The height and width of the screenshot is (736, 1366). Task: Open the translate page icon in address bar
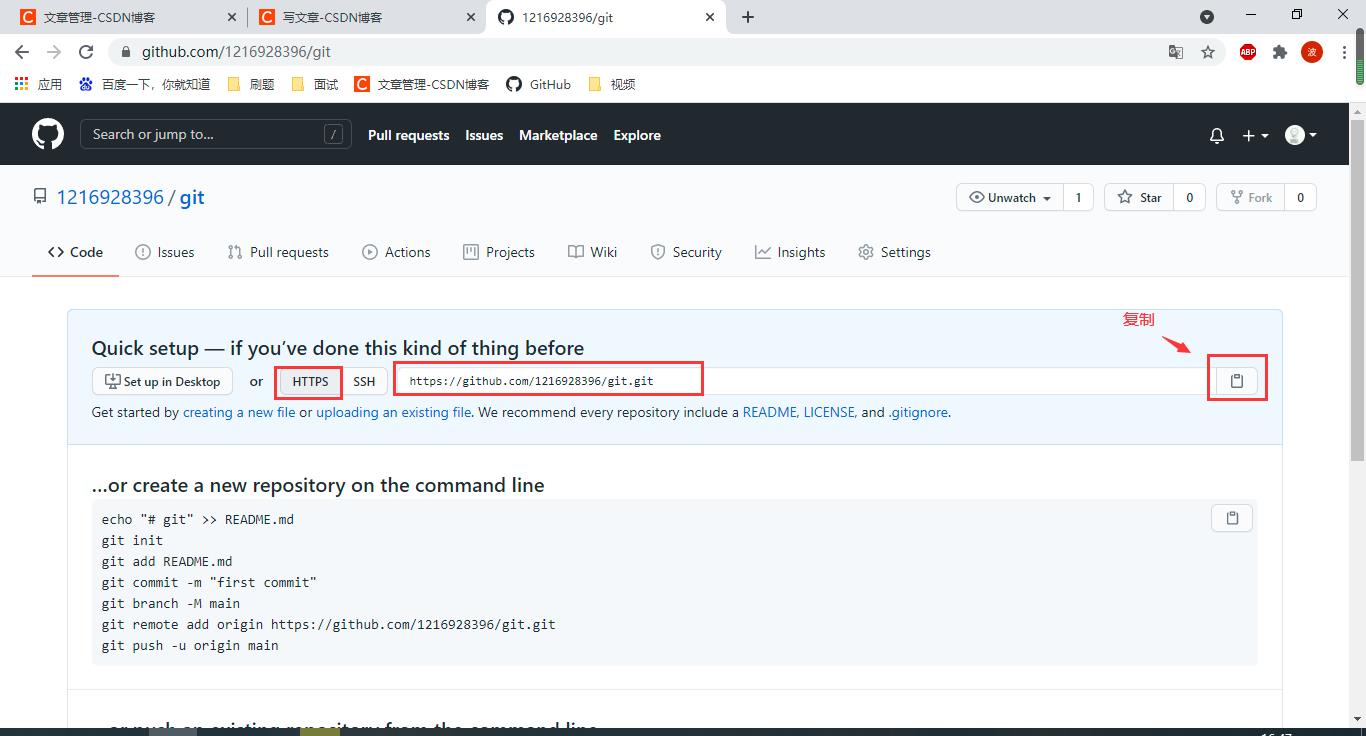coord(1176,52)
